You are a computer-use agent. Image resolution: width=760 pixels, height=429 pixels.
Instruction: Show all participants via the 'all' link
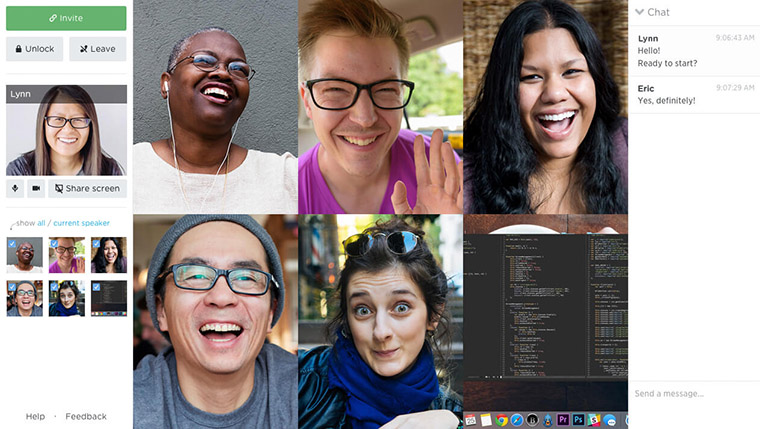point(41,223)
